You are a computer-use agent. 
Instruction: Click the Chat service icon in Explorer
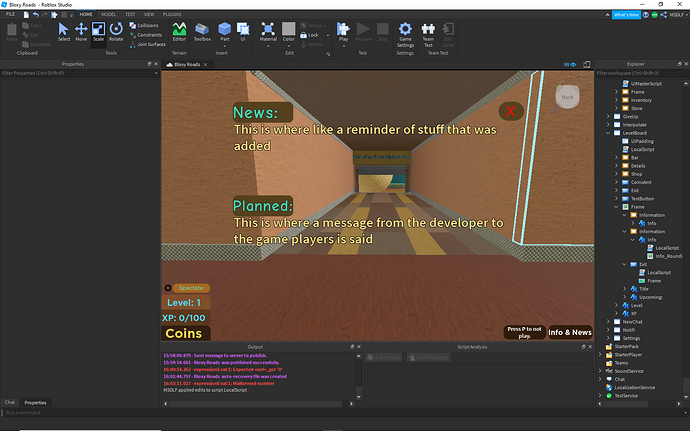(609, 379)
